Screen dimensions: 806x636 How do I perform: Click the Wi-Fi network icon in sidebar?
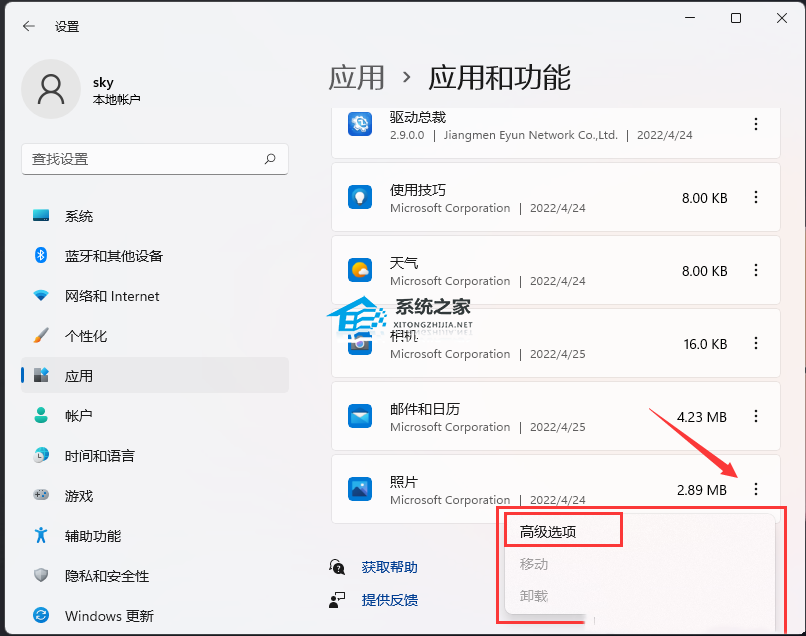[41, 296]
